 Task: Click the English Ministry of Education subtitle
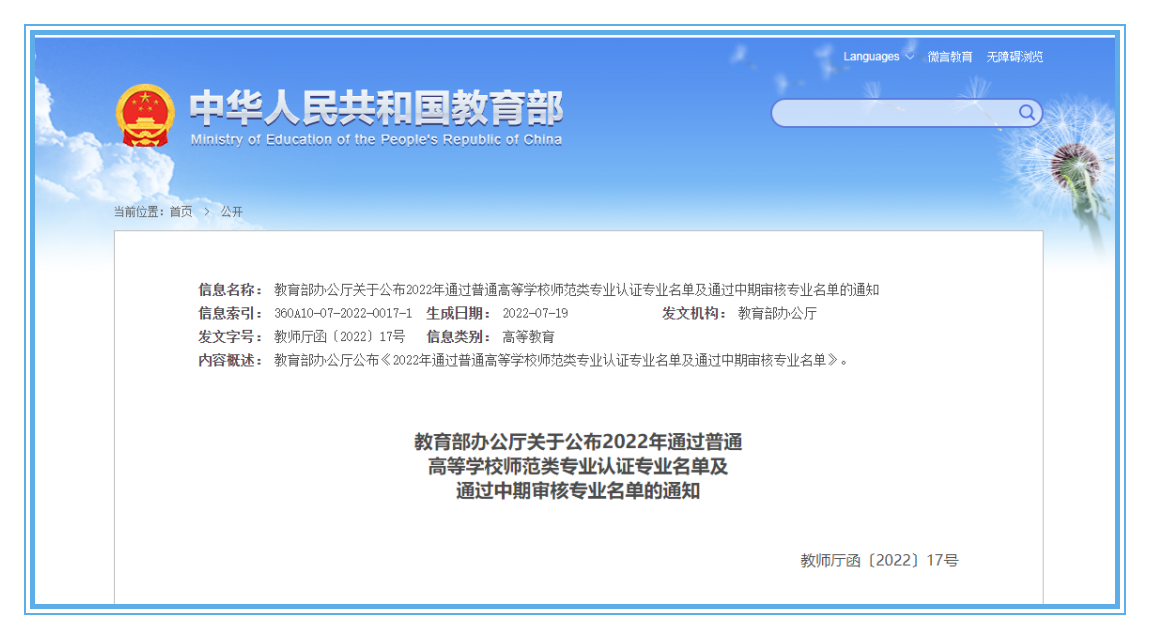pyautogui.click(x=376, y=140)
